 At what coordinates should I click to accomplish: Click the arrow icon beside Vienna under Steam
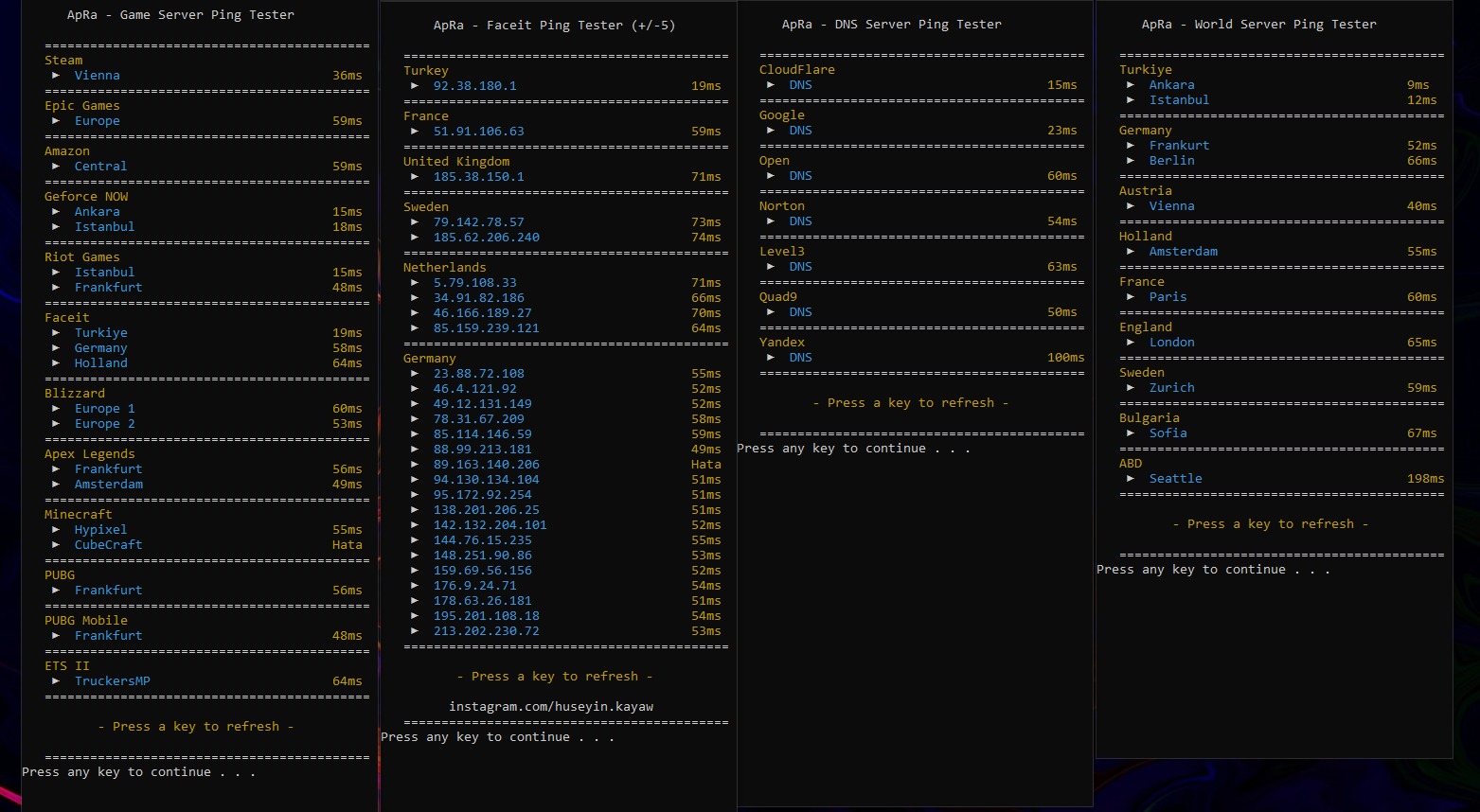click(56, 76)
